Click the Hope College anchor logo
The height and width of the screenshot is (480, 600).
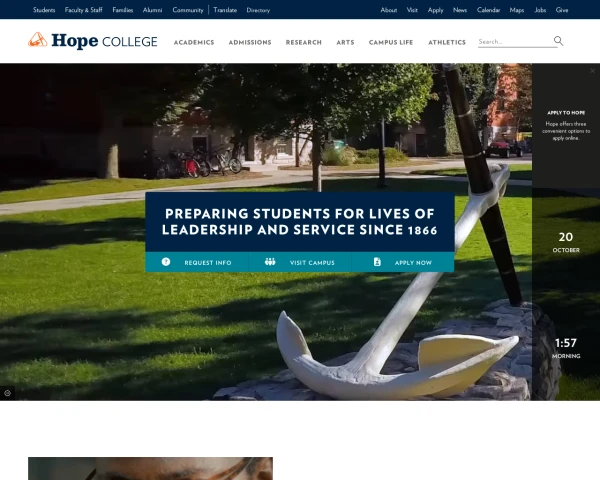pos(38,40)
